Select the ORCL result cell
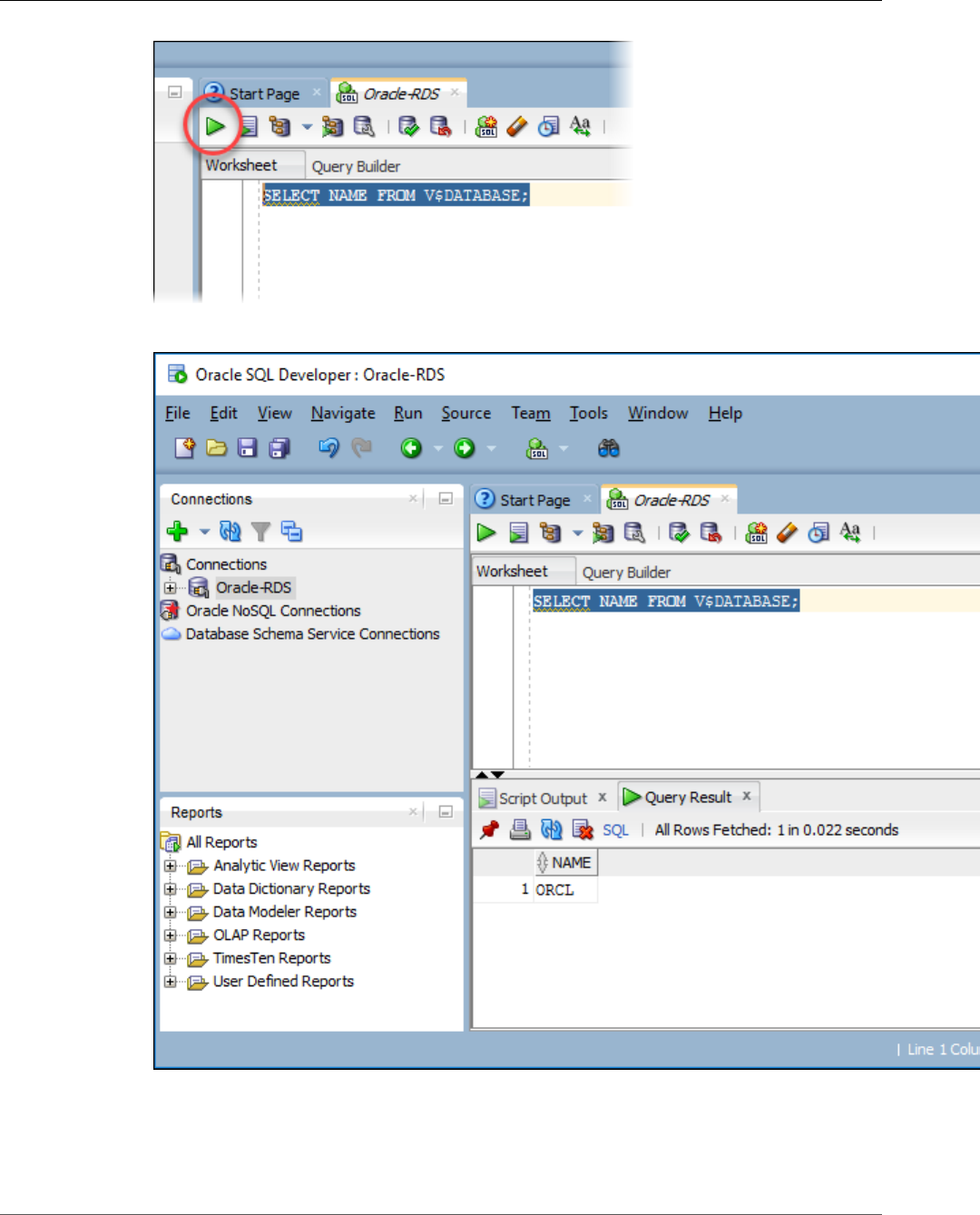The width and height of the screenshot is (980, 1215). coord(566,890)
